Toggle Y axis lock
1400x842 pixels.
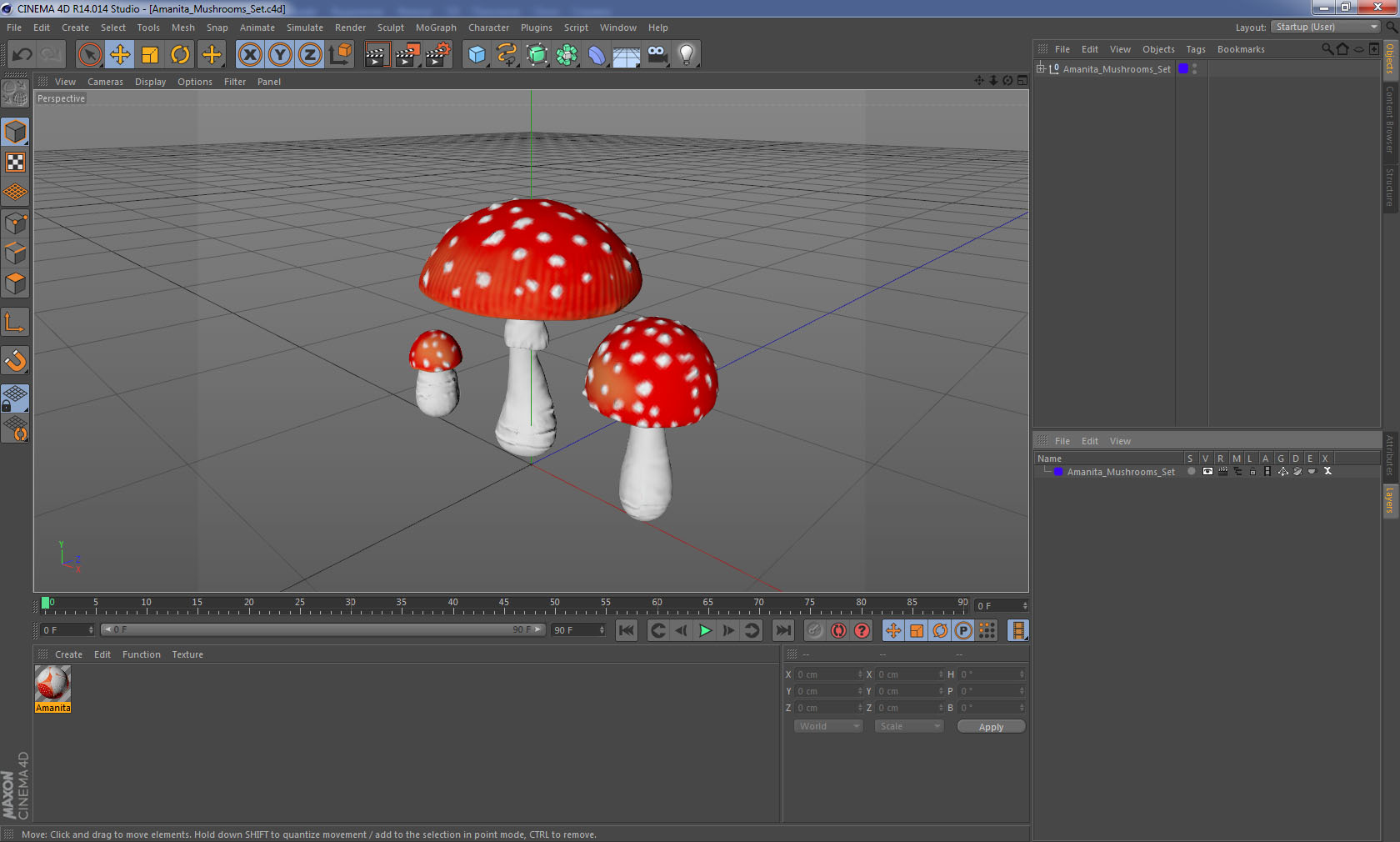(280, 55)
